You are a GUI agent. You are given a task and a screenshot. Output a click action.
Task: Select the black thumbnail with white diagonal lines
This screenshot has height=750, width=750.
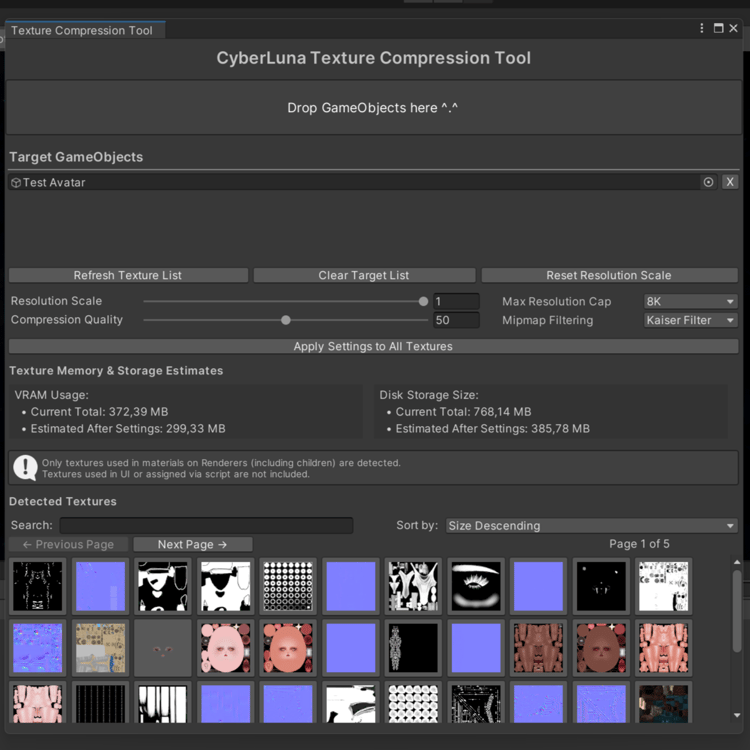[x=476, y=703]
